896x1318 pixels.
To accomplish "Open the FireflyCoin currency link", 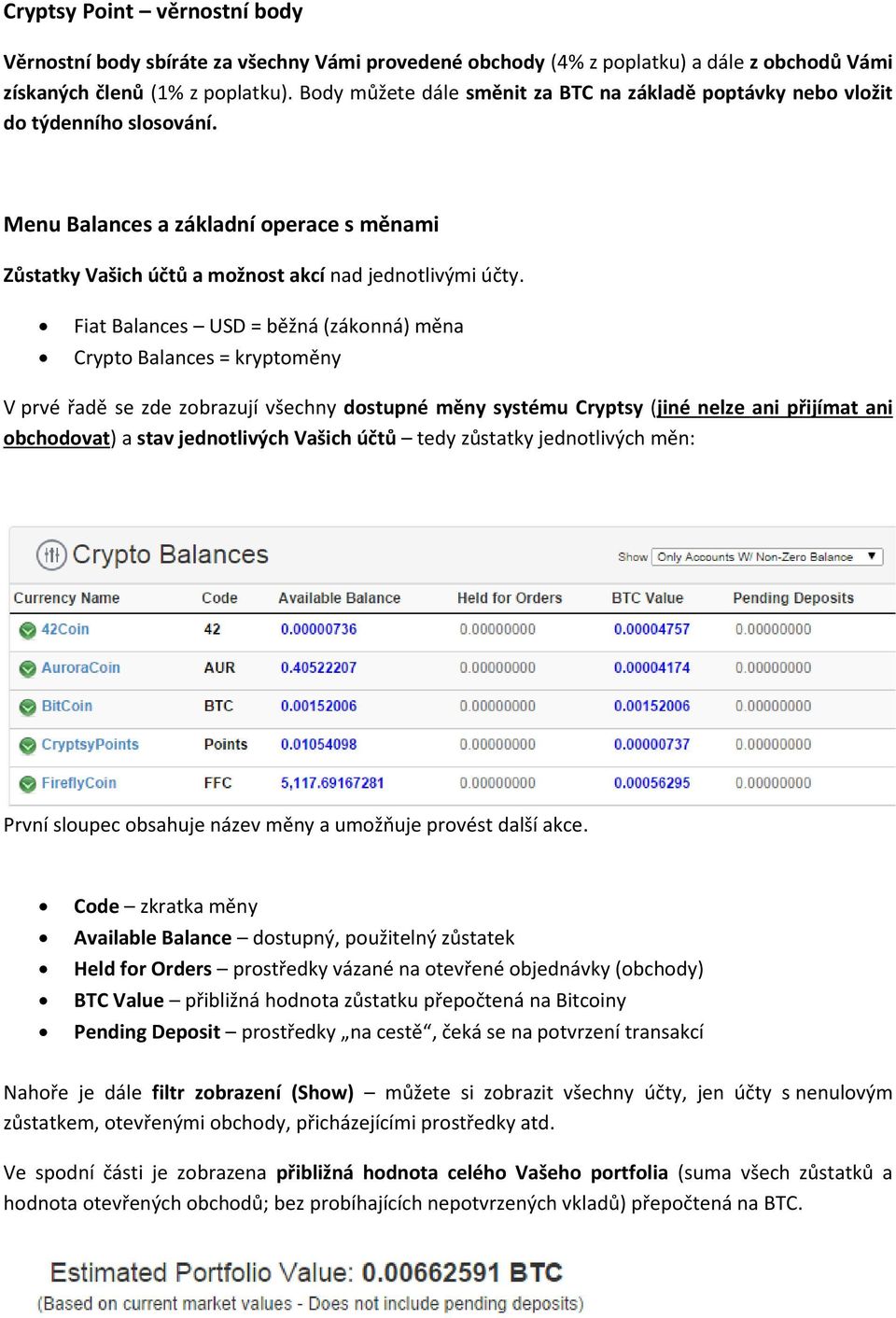I will (78, 782).
